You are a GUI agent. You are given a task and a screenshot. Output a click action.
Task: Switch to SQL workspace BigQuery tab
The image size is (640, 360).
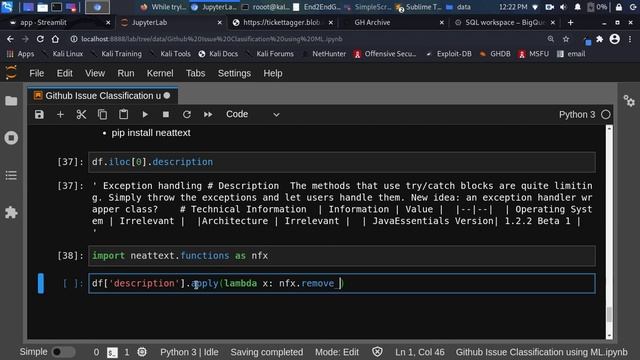click(505, 22)
